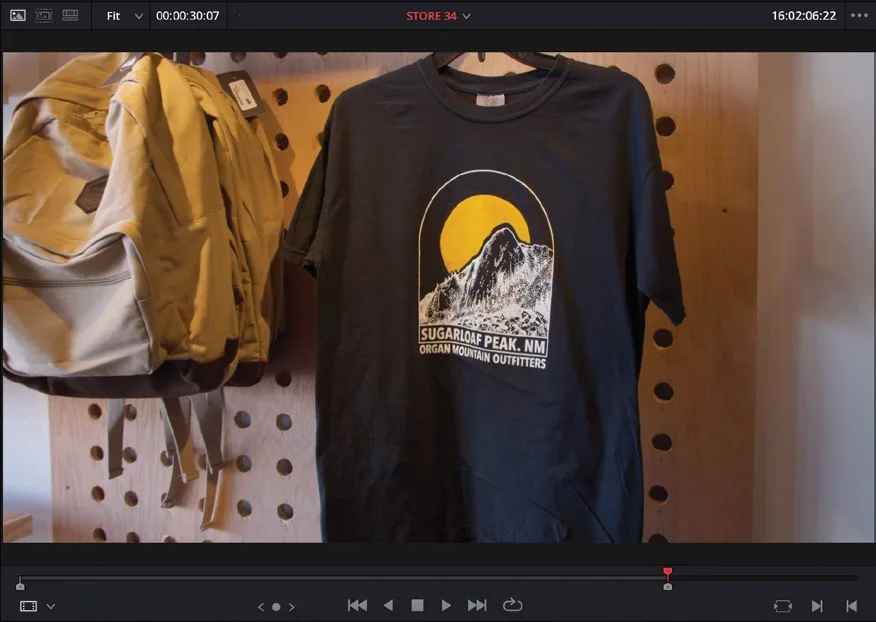The image size is (876, 622).
Task: Switch to timeline viewer mode
Action: point(70,16)
